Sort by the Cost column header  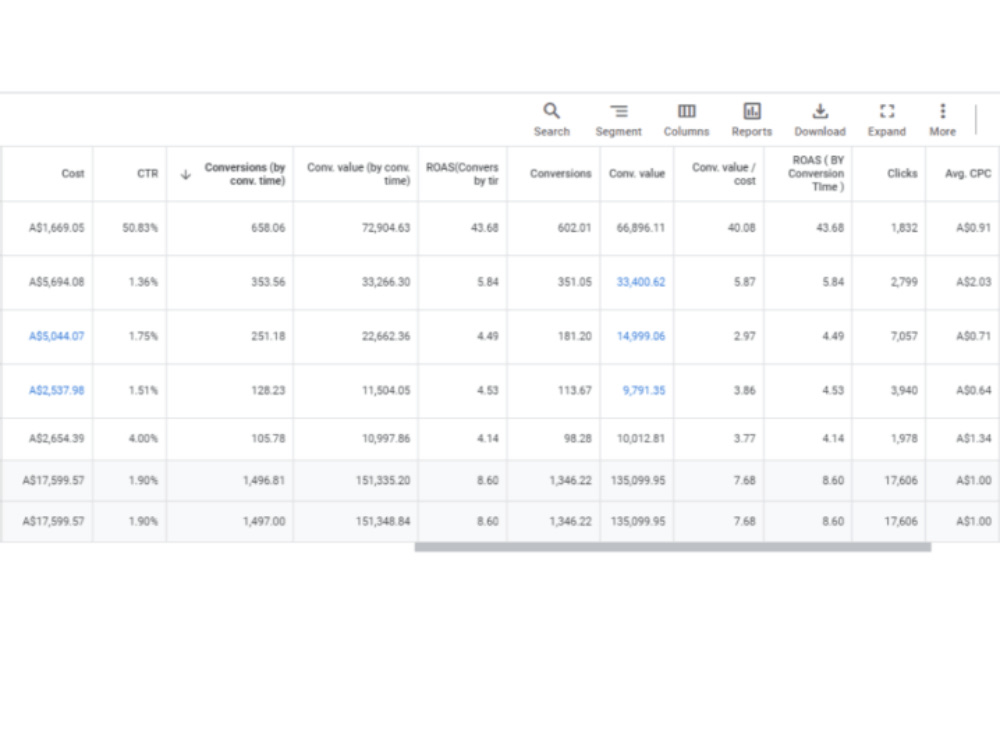coord(73,173)
